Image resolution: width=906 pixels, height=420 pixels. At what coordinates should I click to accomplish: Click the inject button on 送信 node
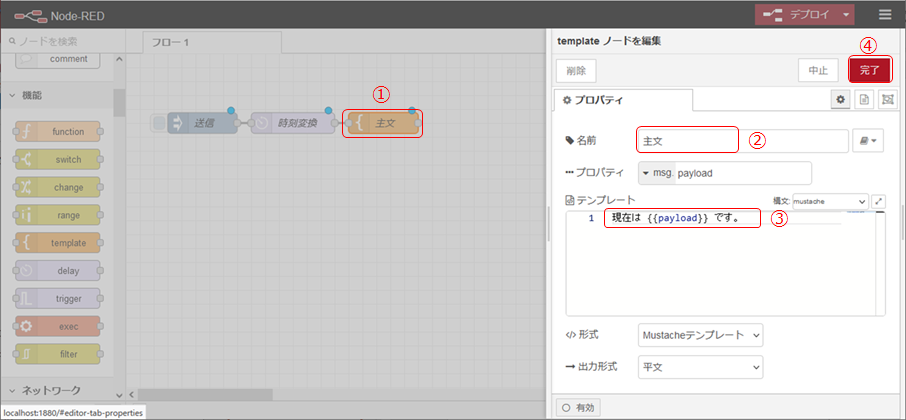[158, 123]
